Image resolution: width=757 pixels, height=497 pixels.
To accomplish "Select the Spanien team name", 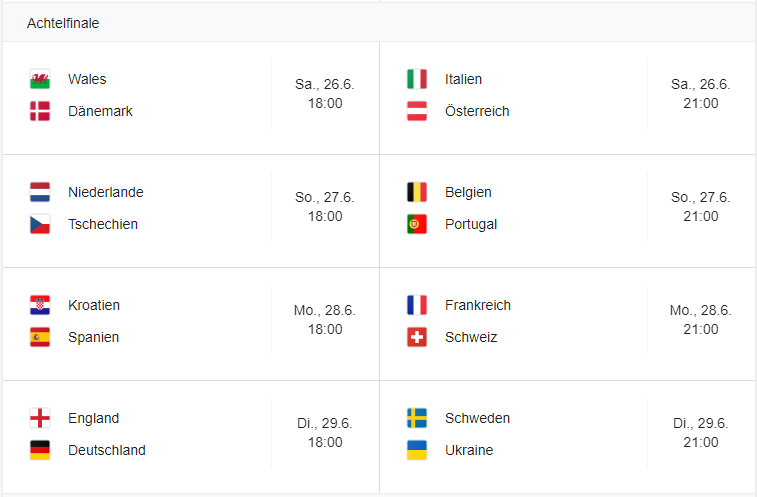I will (93, 337).
